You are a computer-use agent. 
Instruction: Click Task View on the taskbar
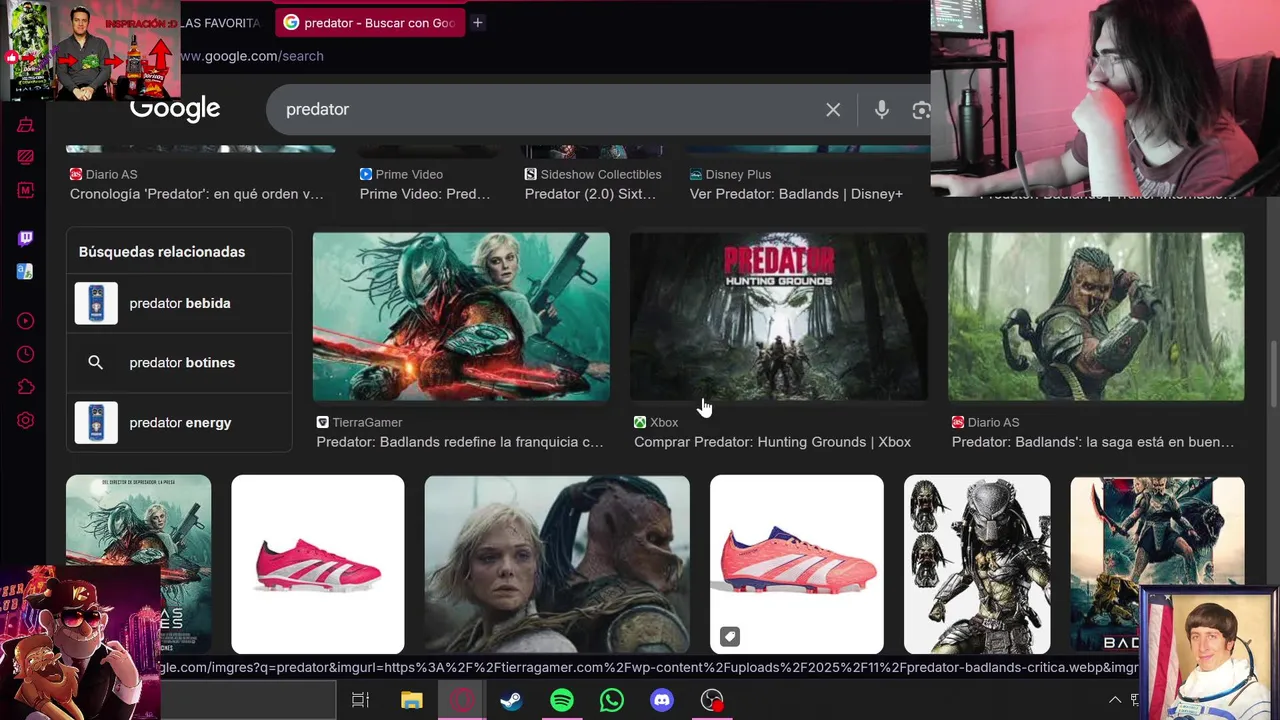click(x=361, y=700)
